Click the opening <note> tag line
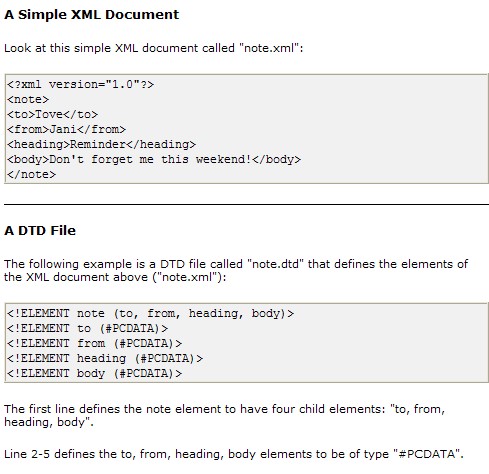Screen dimensions: 489x474 coord(28,99)
